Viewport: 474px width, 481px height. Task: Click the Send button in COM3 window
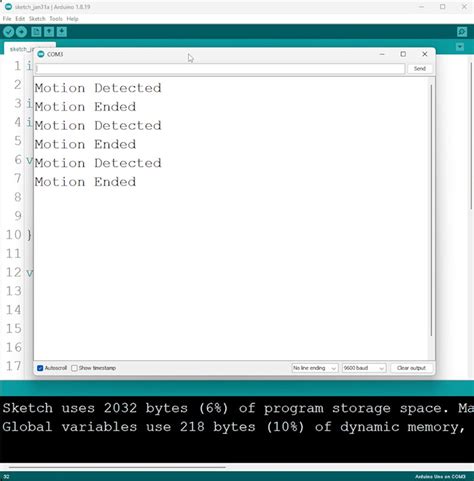pos(420,69)
